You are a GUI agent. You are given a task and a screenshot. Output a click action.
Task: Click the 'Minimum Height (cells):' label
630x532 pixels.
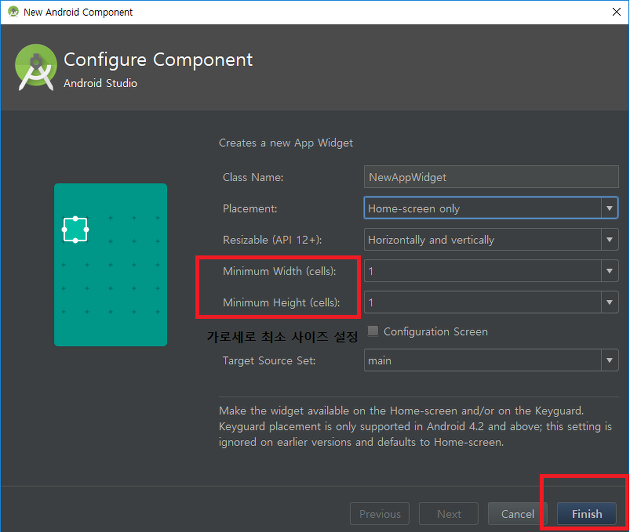pos(281,303)
